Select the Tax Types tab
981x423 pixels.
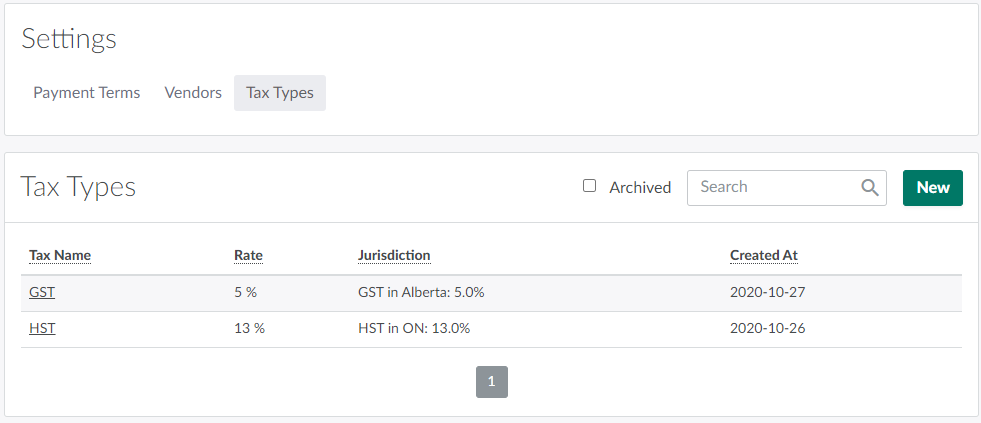(280, 93)
